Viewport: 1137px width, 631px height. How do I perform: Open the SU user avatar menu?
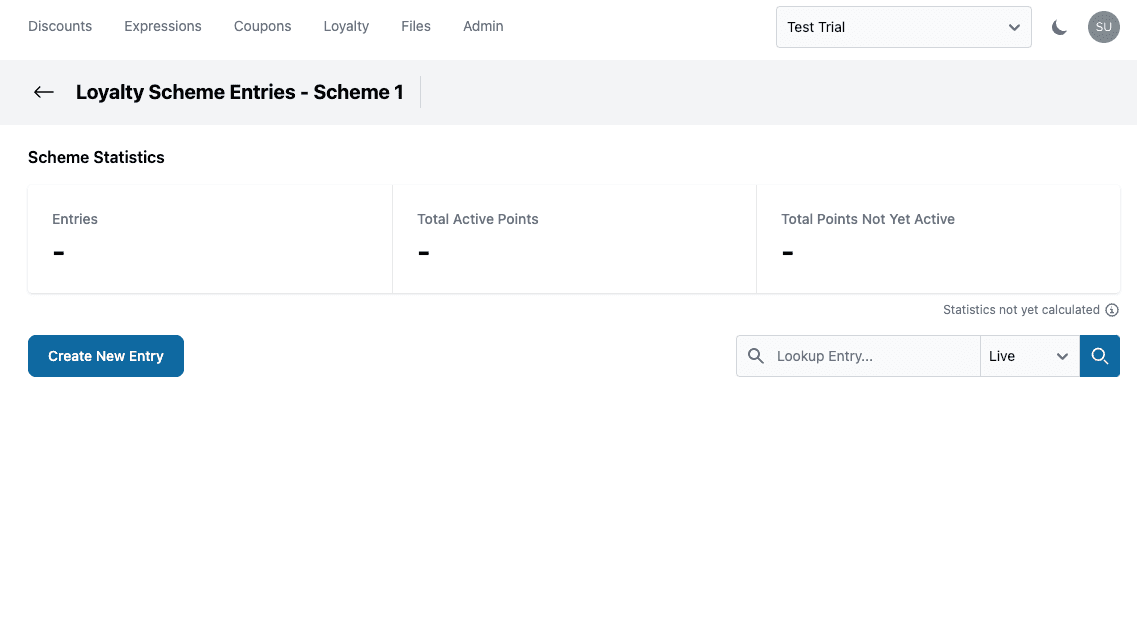1103,27
